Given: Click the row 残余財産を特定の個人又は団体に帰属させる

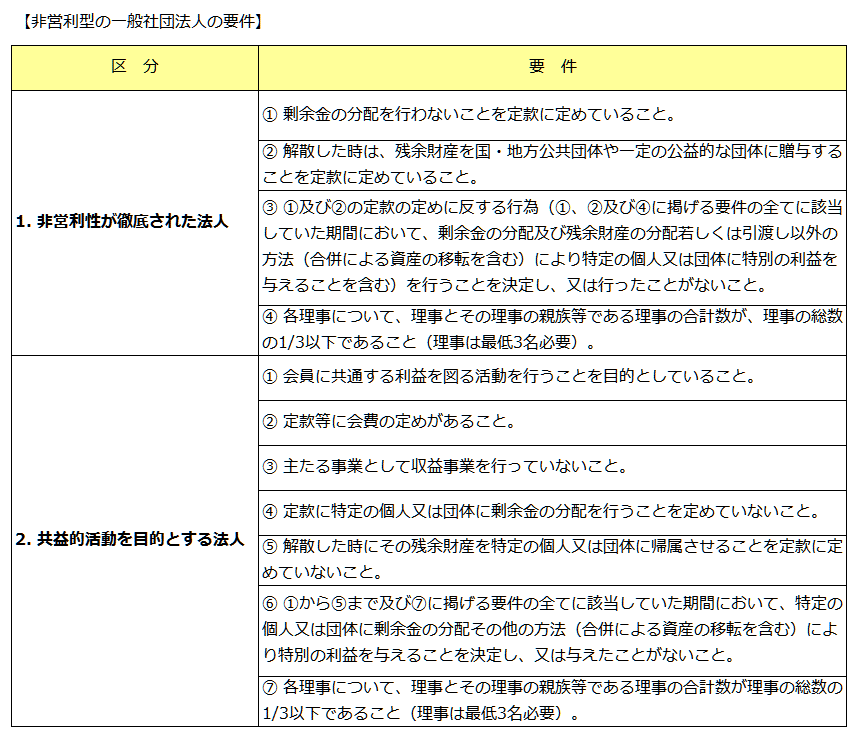Looking at the screenshot, I should pos(553,560).
